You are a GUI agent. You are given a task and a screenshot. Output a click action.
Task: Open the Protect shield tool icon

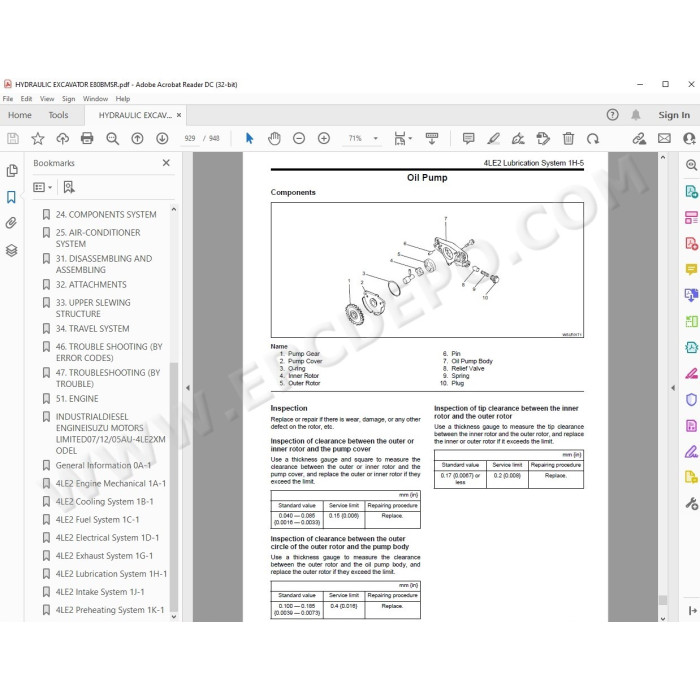pos(691,400)
